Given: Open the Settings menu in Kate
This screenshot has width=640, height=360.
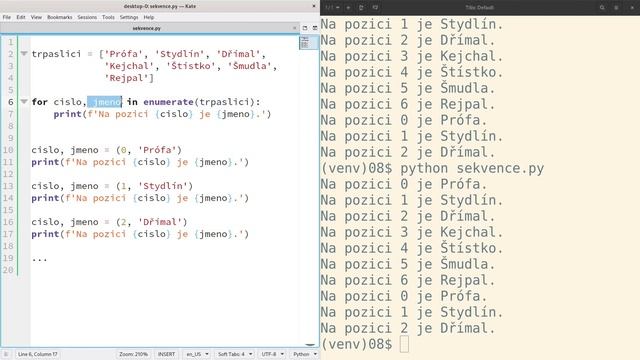Looking at the screenshot, I should (x=129, y=17).
